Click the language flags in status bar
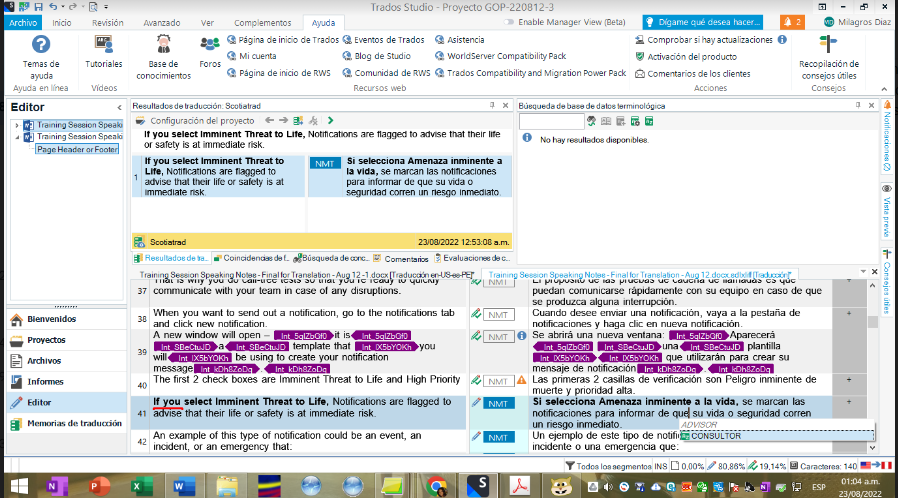 pyautogui.click(x=876, y=465)
